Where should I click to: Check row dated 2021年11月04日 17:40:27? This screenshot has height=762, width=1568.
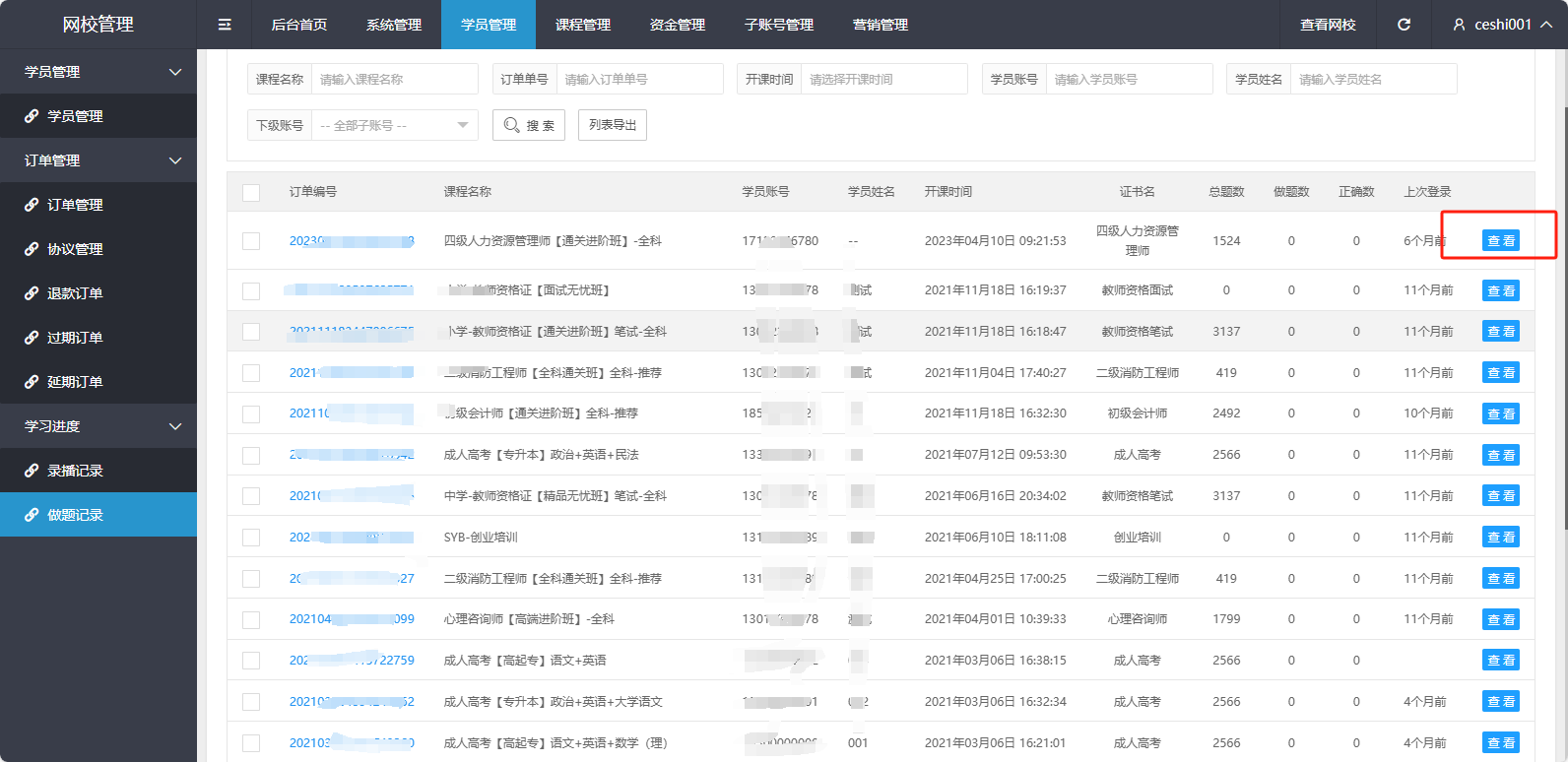pos(251,373)
